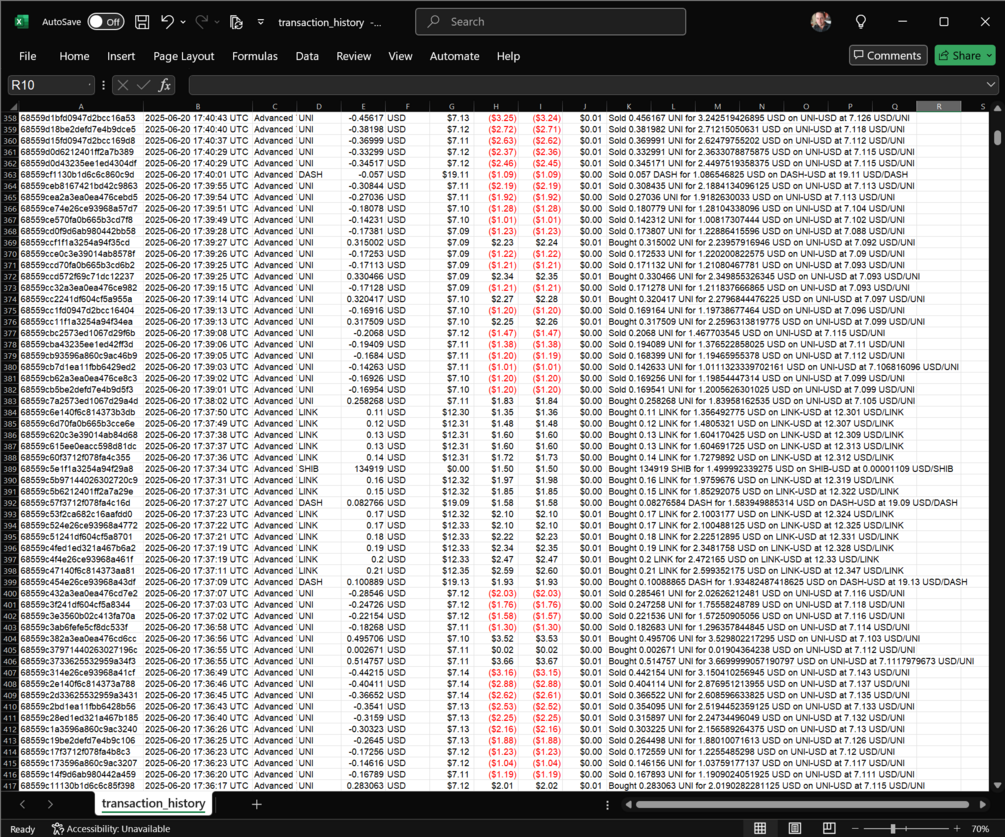The image size is (1005, 837).
Task: Click the zoom slider handle
Action: [892, 829]
